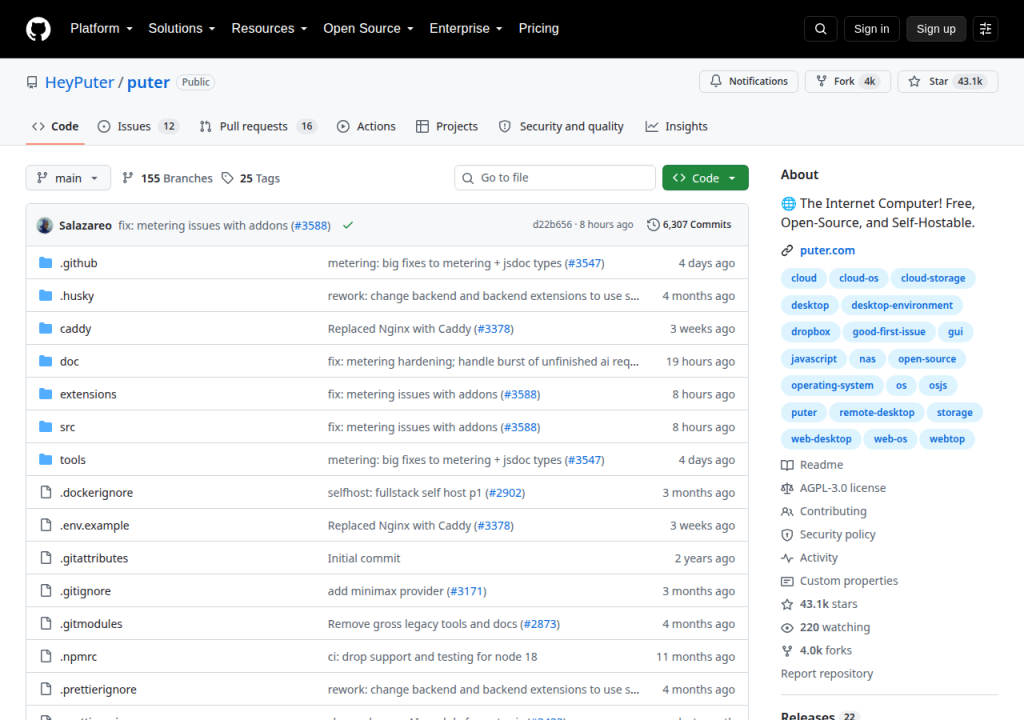Click the 220 watching eye icon

pos(787,627)
